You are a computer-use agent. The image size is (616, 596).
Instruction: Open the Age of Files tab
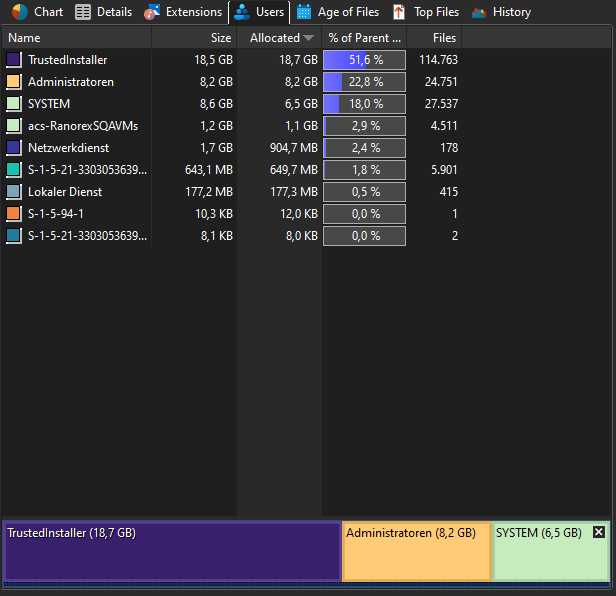click(x=348, y=12)
